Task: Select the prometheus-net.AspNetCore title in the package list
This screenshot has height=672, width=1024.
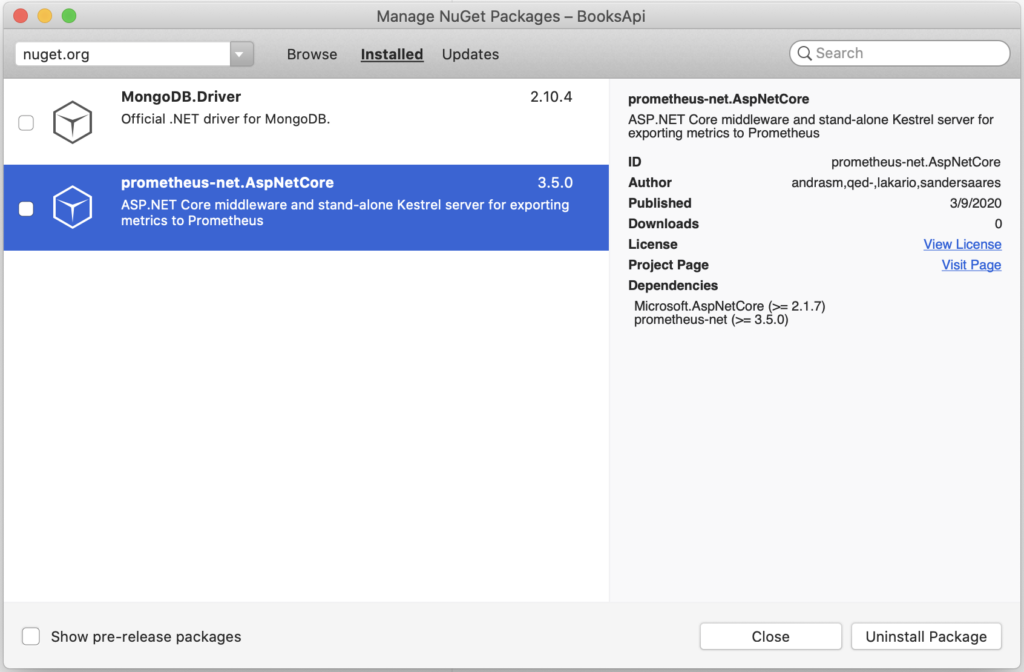Action: [227, 183]
